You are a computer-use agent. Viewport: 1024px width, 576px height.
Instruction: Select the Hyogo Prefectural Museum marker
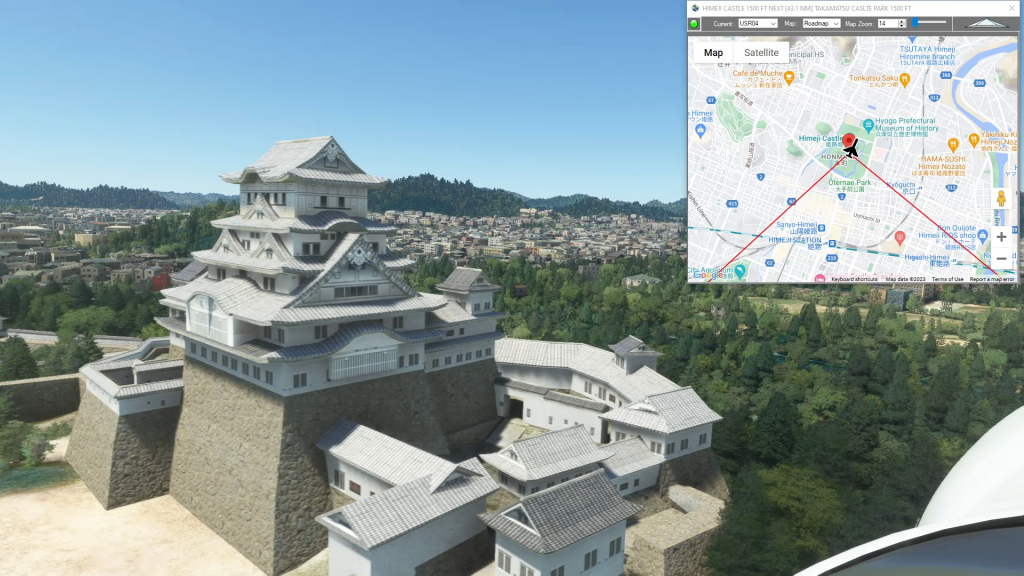[868, 123]
